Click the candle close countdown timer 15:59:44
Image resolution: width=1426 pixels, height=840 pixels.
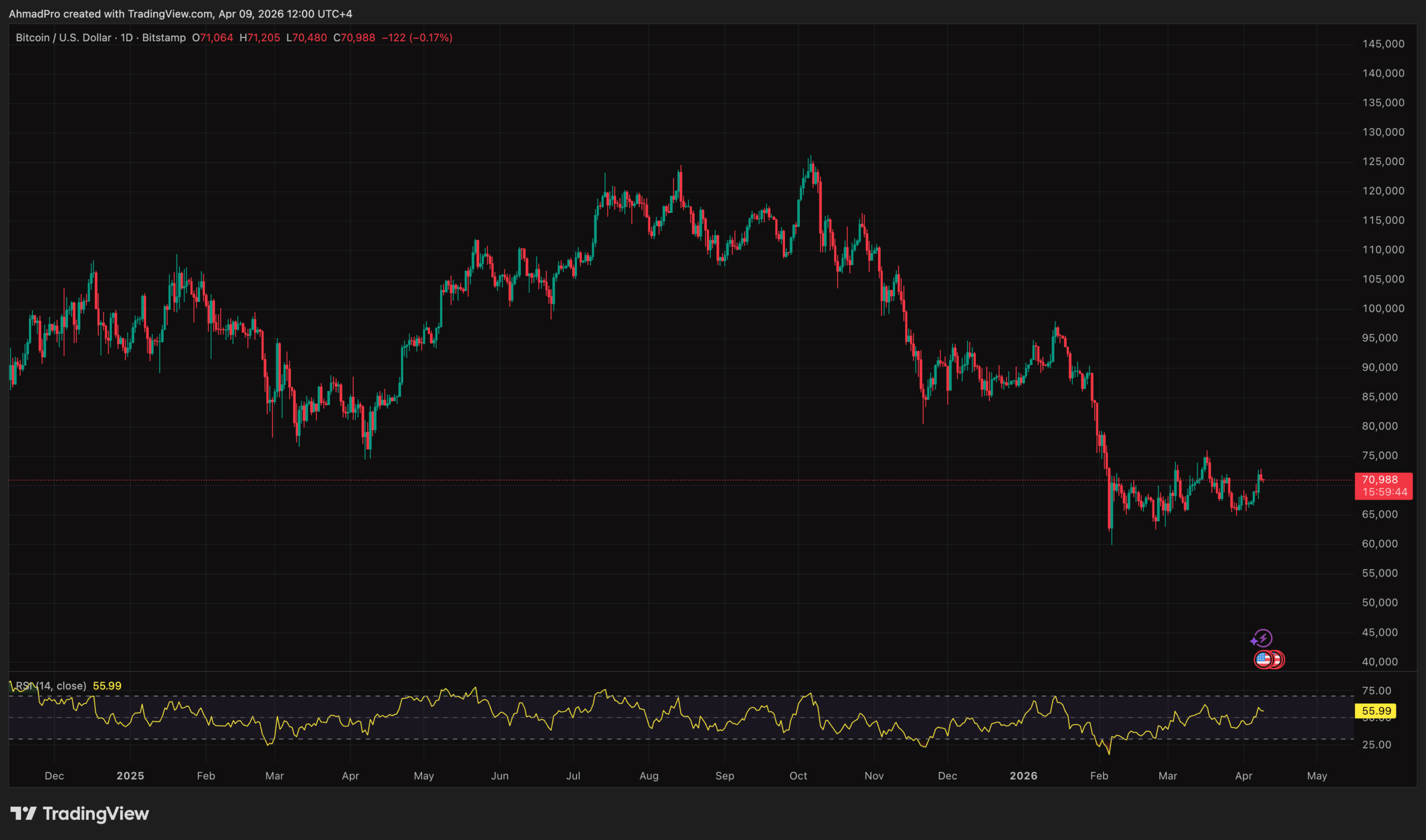click(1385, 492)
